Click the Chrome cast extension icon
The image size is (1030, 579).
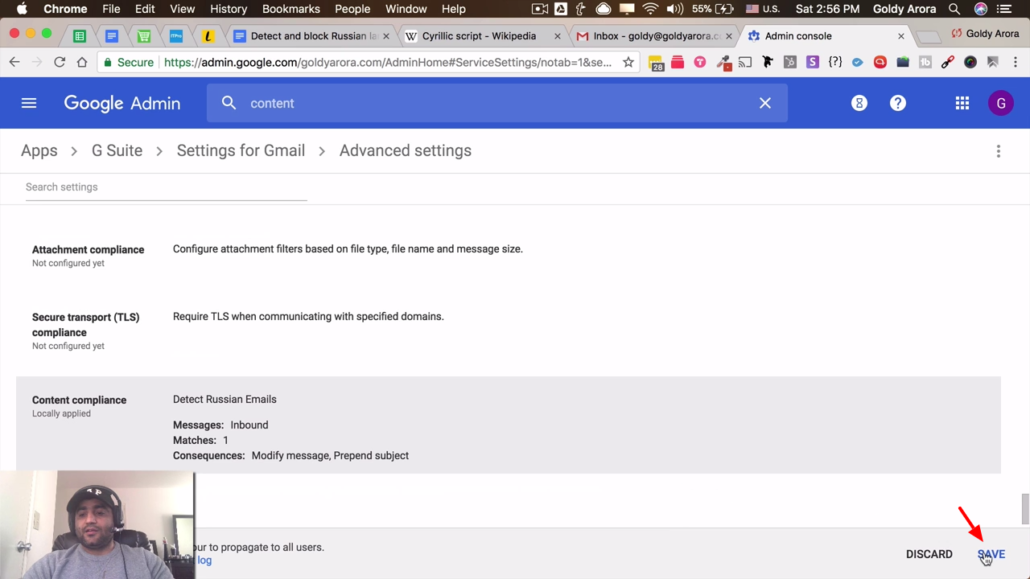(x=745, y=62)
